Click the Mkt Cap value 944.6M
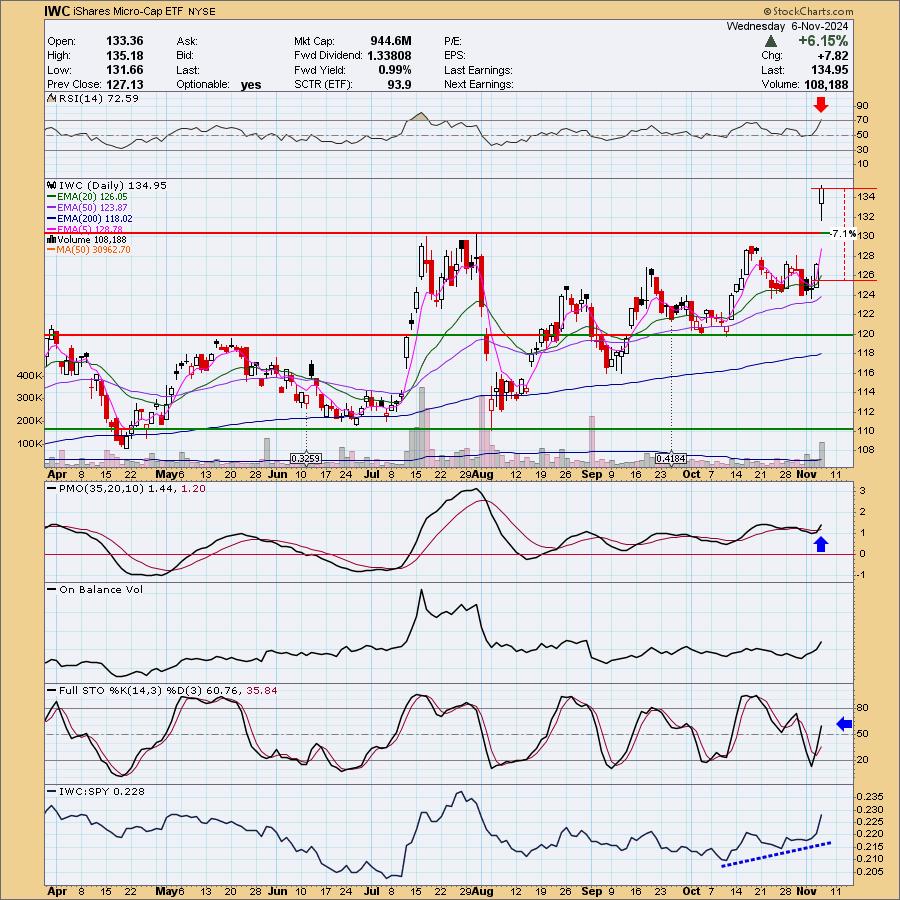This screenshot has height=900, width=900. tap(391, 41)
